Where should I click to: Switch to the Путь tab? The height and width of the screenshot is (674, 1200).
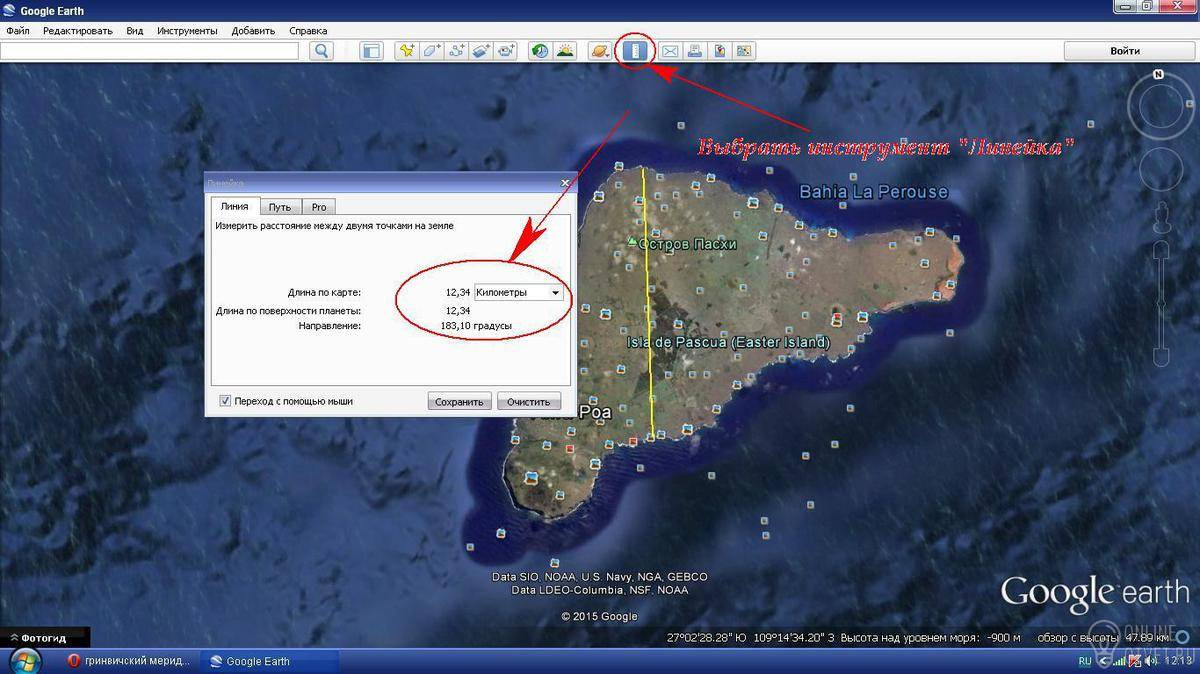280,207
